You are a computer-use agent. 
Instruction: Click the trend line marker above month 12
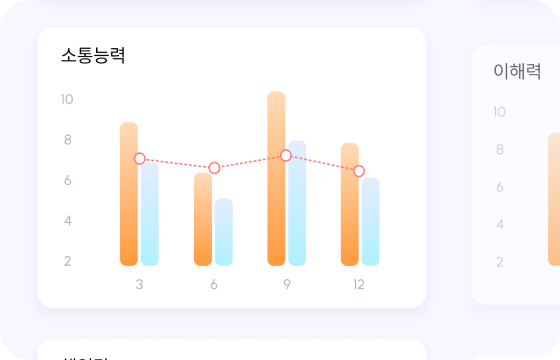tap(359, 171)
